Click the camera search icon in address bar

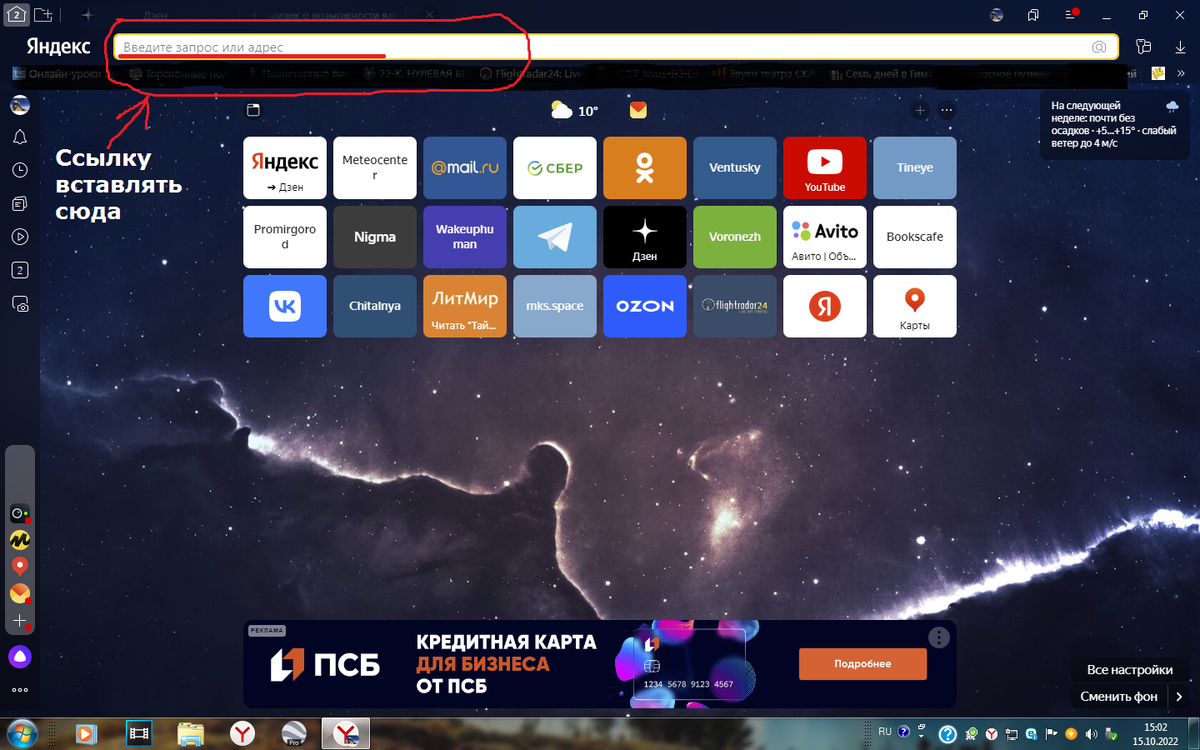point(1098,47)
